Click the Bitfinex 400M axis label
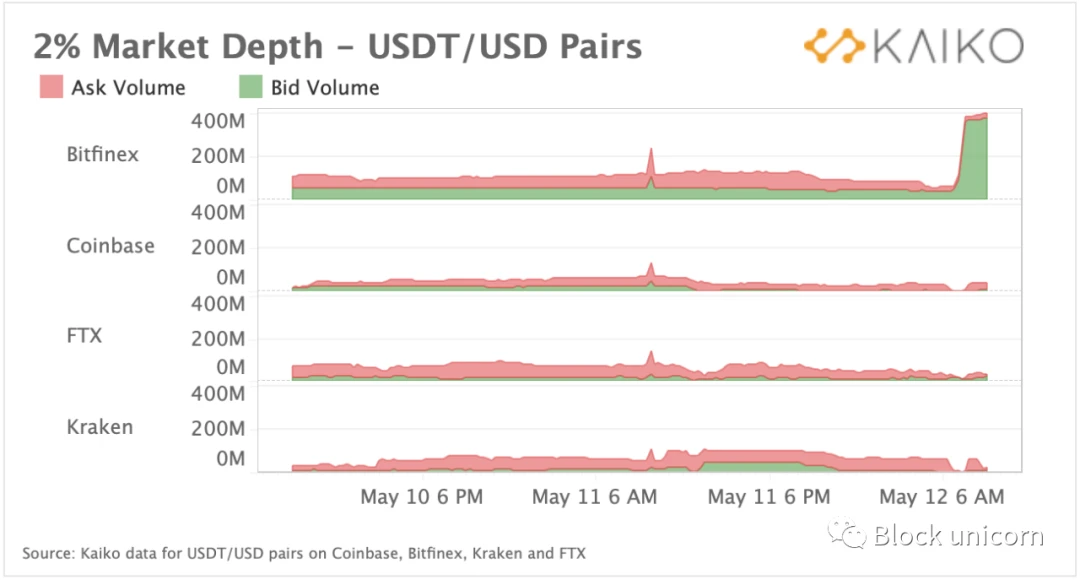1080x580 pixels. [218, 121]
